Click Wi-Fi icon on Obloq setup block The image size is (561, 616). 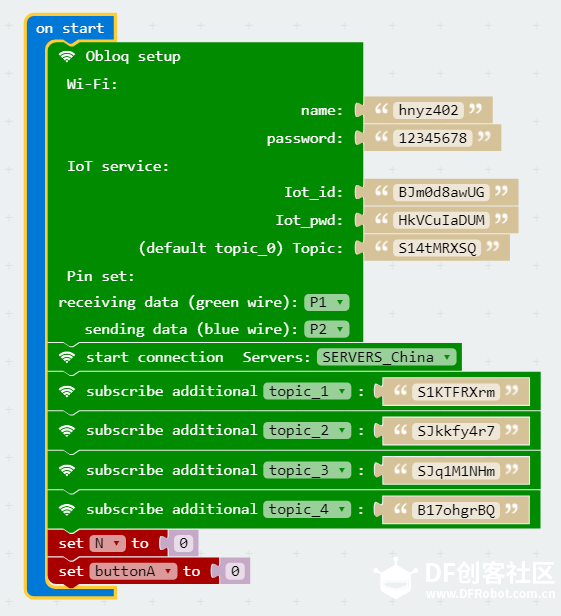67,57
